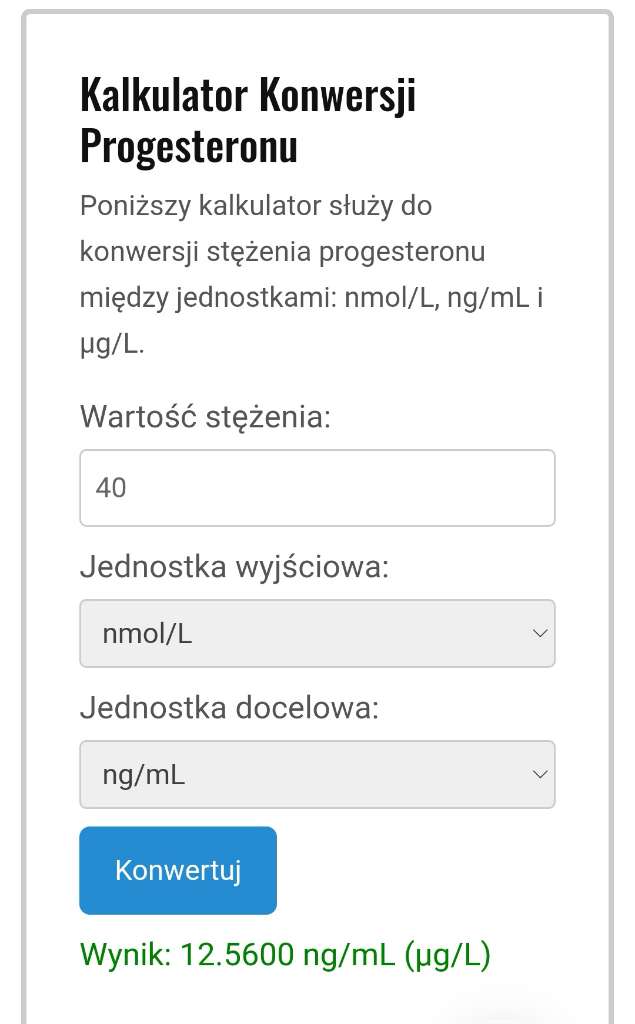Click the (µg/L) unit in the result
This screenshot has height=1024, width=635.
click(x=447, y=955)
